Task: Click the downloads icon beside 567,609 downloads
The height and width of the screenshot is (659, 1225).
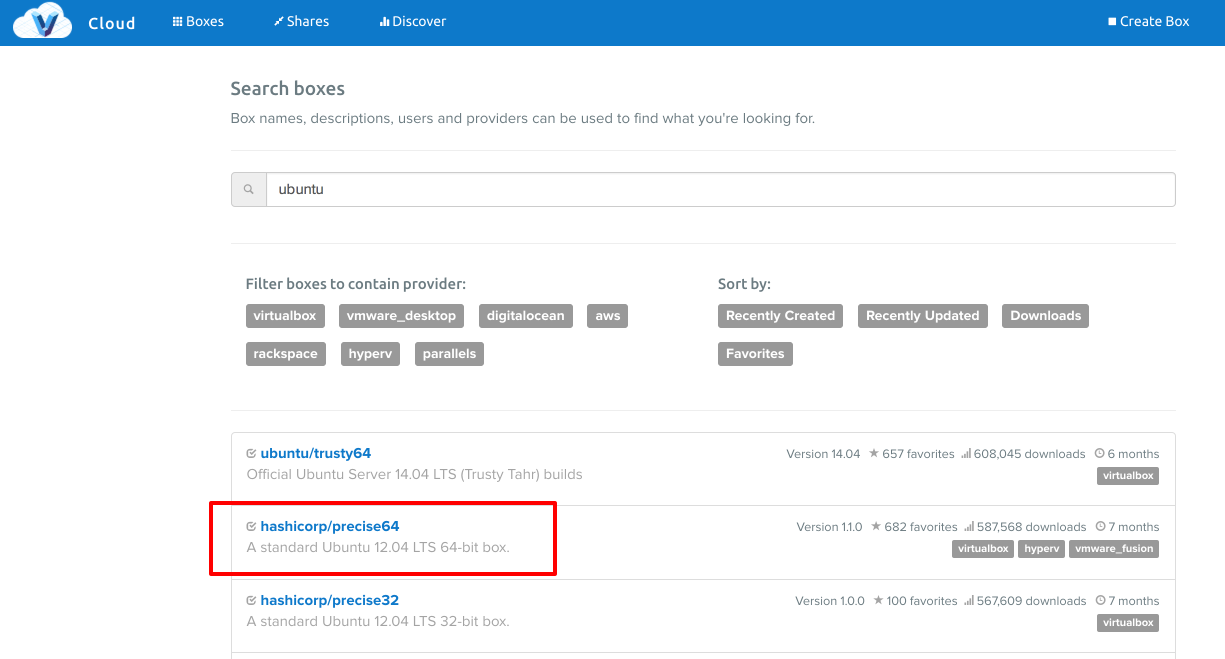Action: (x=967, y=601)
